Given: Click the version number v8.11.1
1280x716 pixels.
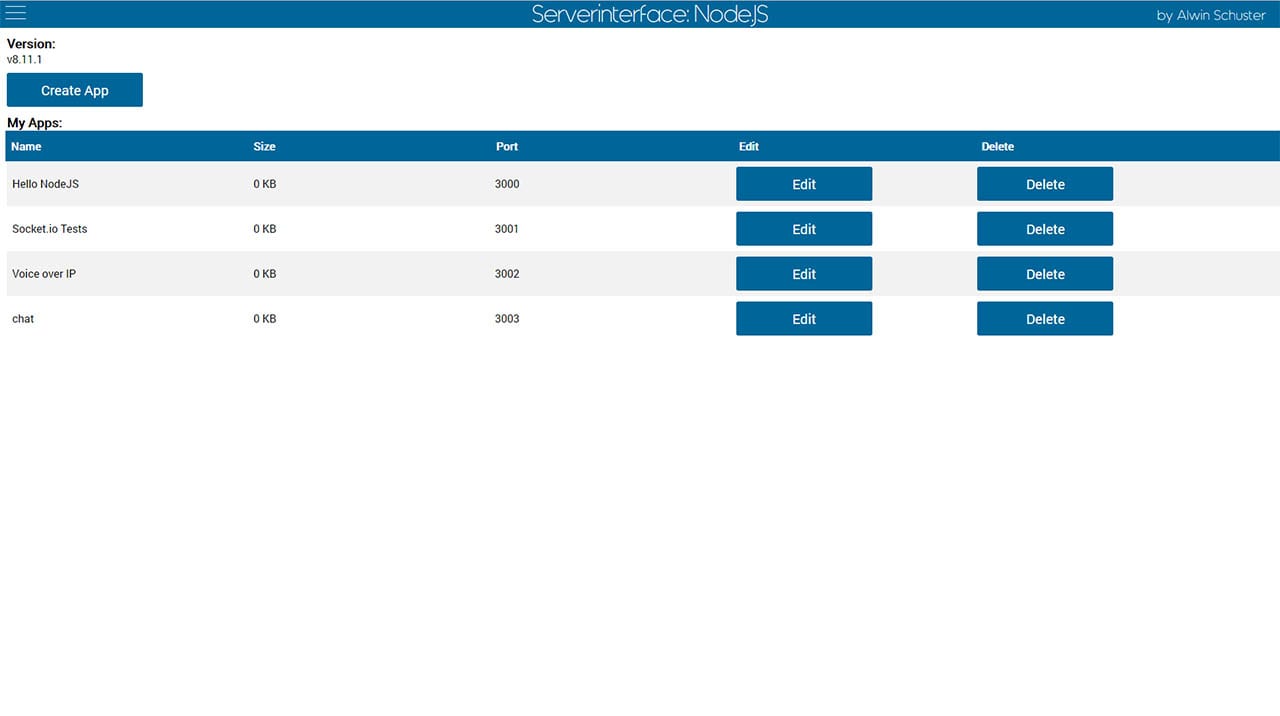Looking at the screenshot, I should [x=24, y=59].
